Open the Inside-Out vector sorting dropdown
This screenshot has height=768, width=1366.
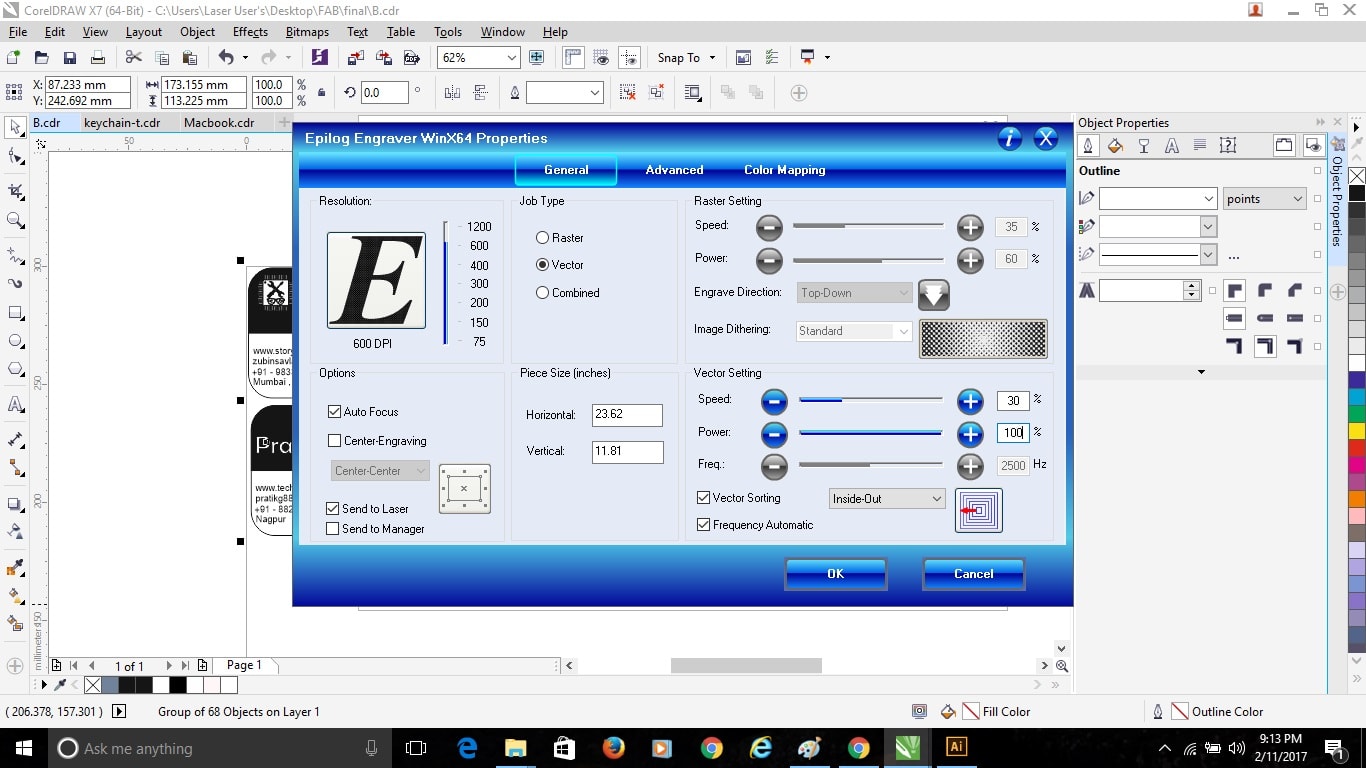[887, 499]
